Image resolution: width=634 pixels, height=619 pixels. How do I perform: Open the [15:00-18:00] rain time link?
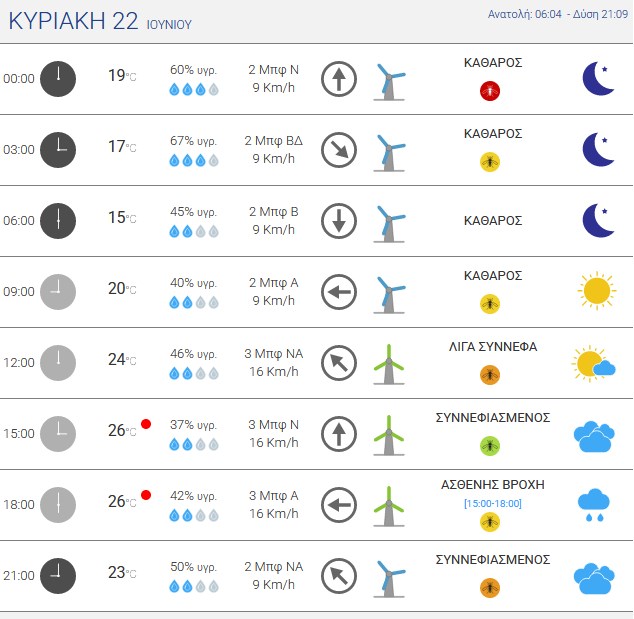click(x=492, y=503)
